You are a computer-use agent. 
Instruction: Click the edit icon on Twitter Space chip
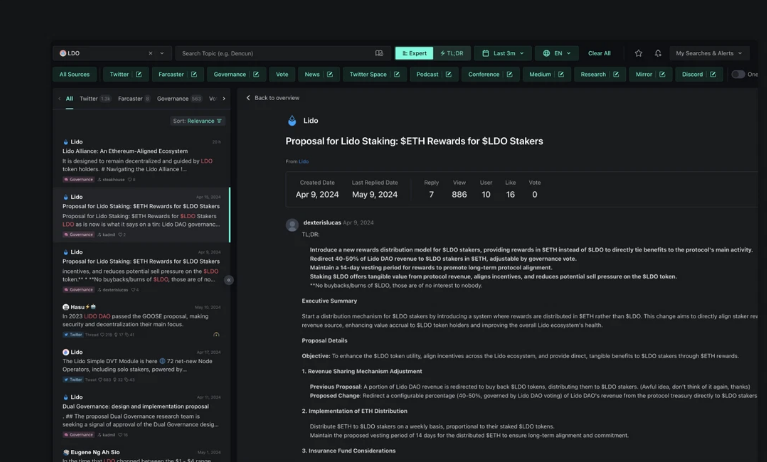[x=397, y=74]
